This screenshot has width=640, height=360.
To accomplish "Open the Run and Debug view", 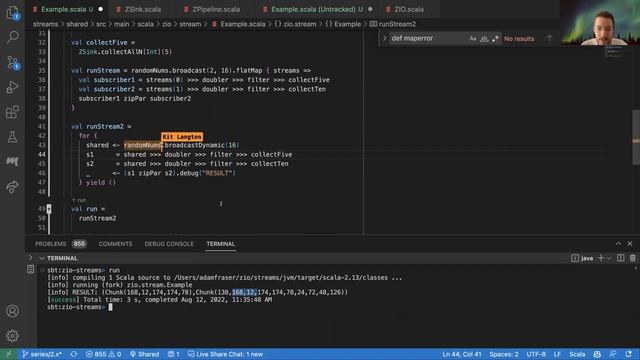I will pyautogui.click(x=12, y=87).
